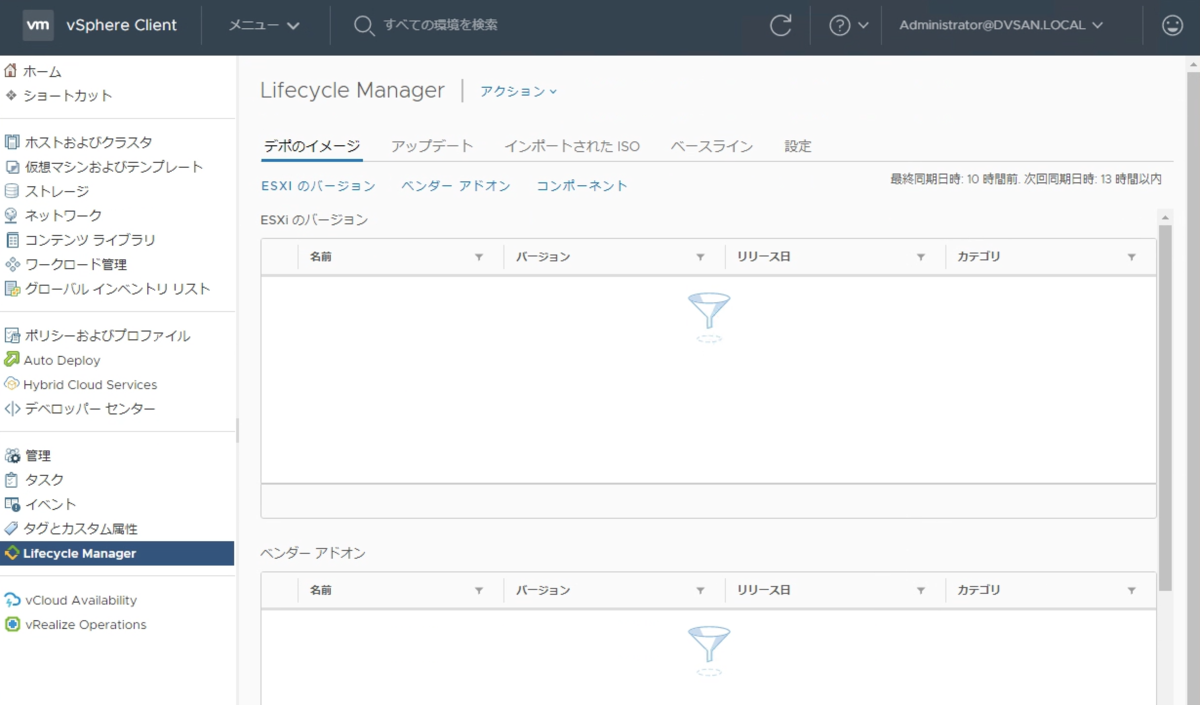Screen dimensions: 1200x705
Task: Click the vCloud Availability icon
Action: tap(12, 600)
